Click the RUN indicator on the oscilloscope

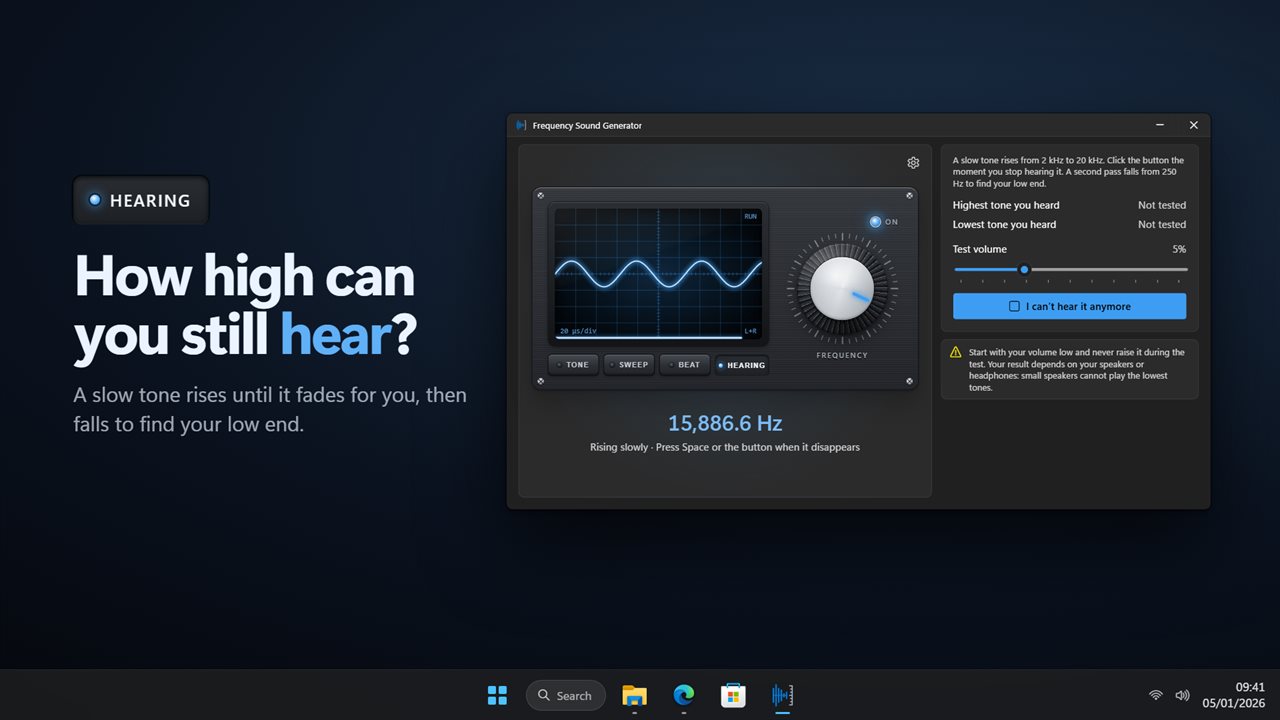pos(750,216)
